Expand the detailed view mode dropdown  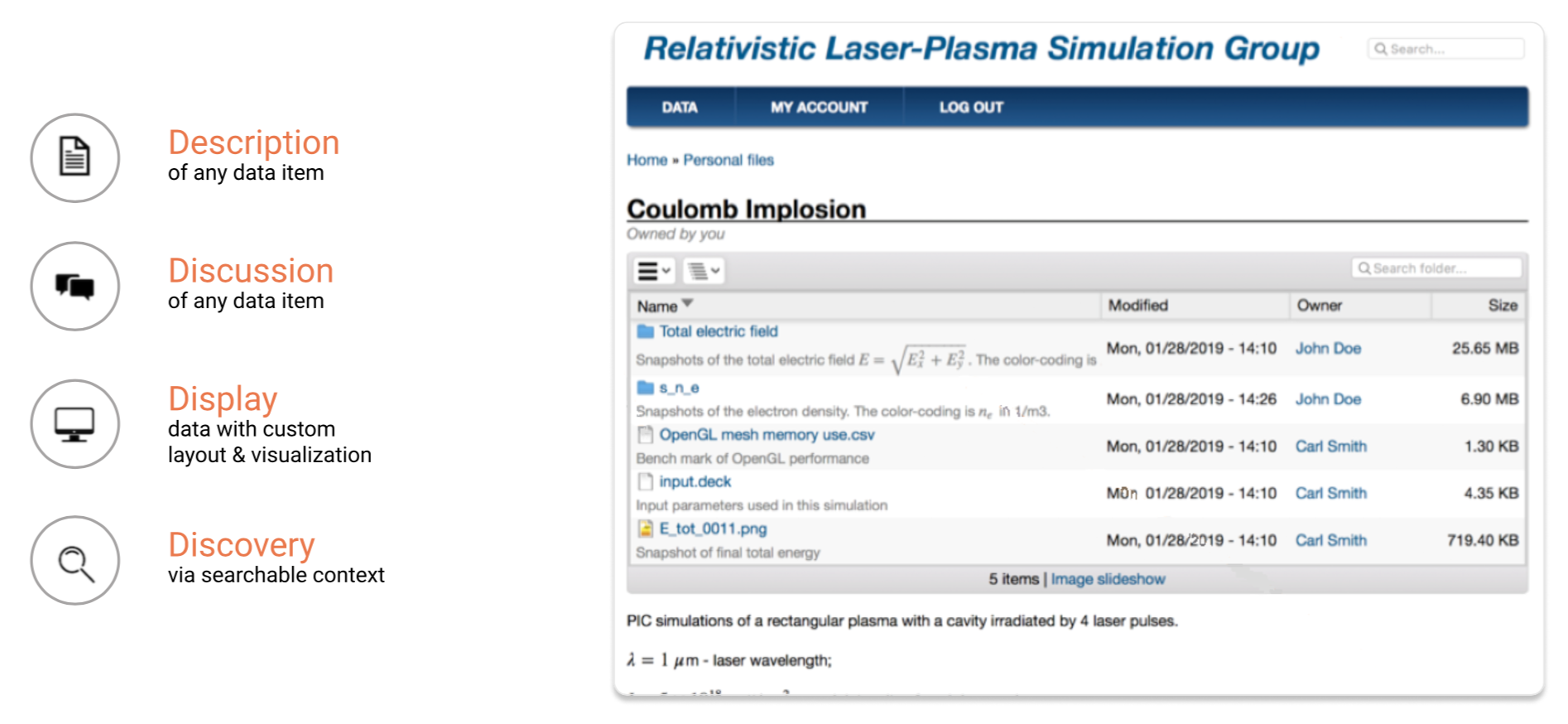point(704,271)
